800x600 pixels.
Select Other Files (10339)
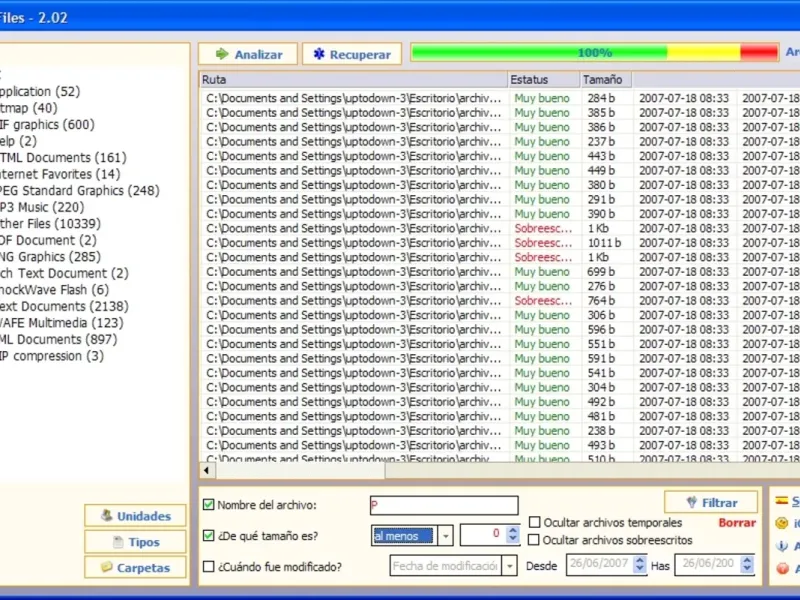coord(50,223)
